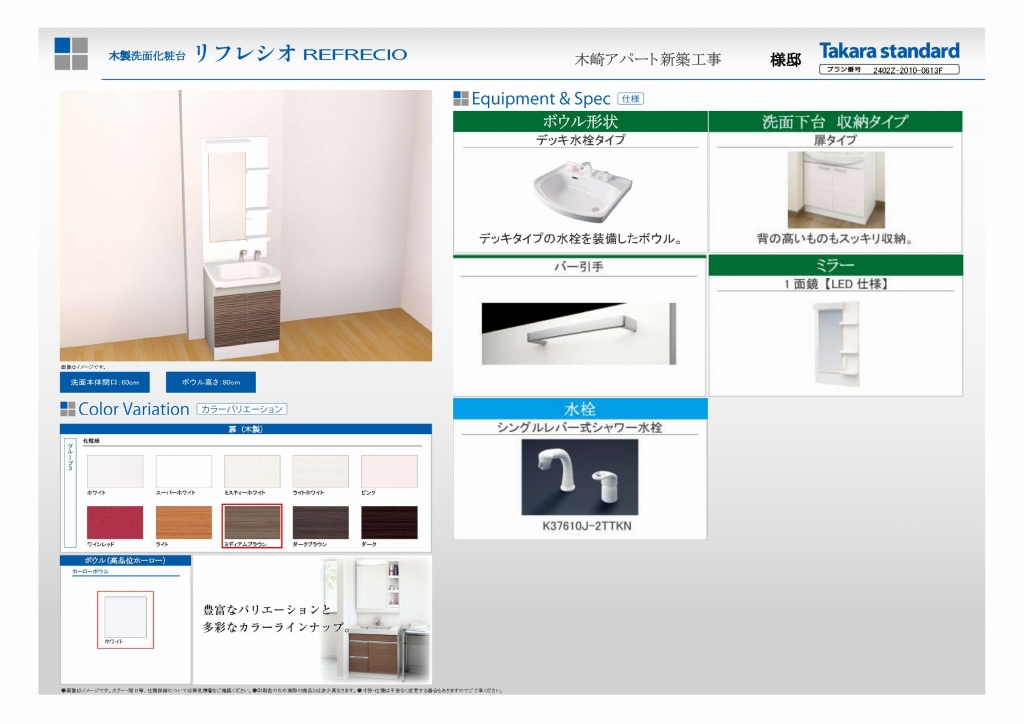Select the ミディアムブラウン door color swatch
The image size is (1024, 724).
253,523
